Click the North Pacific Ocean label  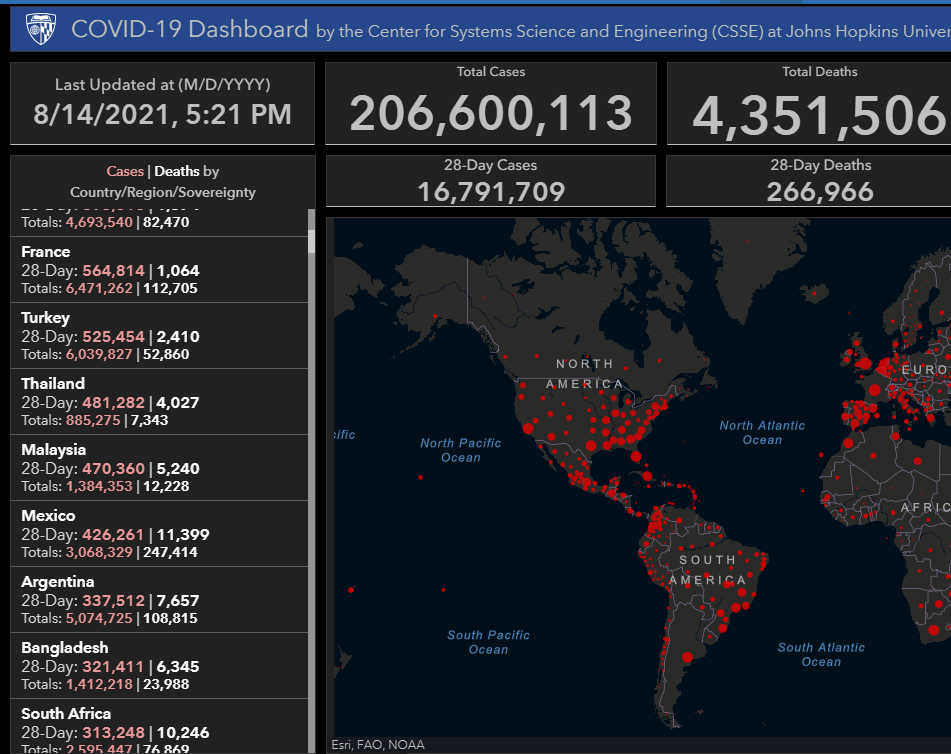(x=461, y=450)
